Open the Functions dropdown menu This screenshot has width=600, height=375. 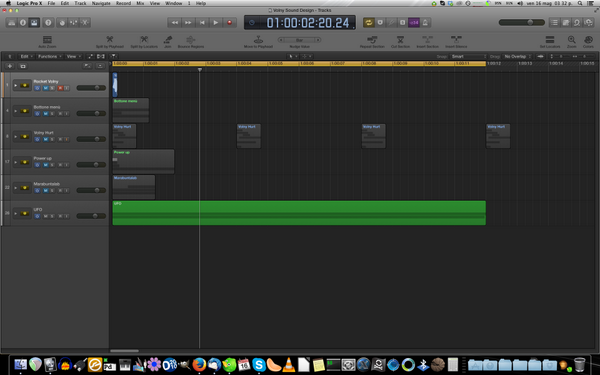coord(49,56)
